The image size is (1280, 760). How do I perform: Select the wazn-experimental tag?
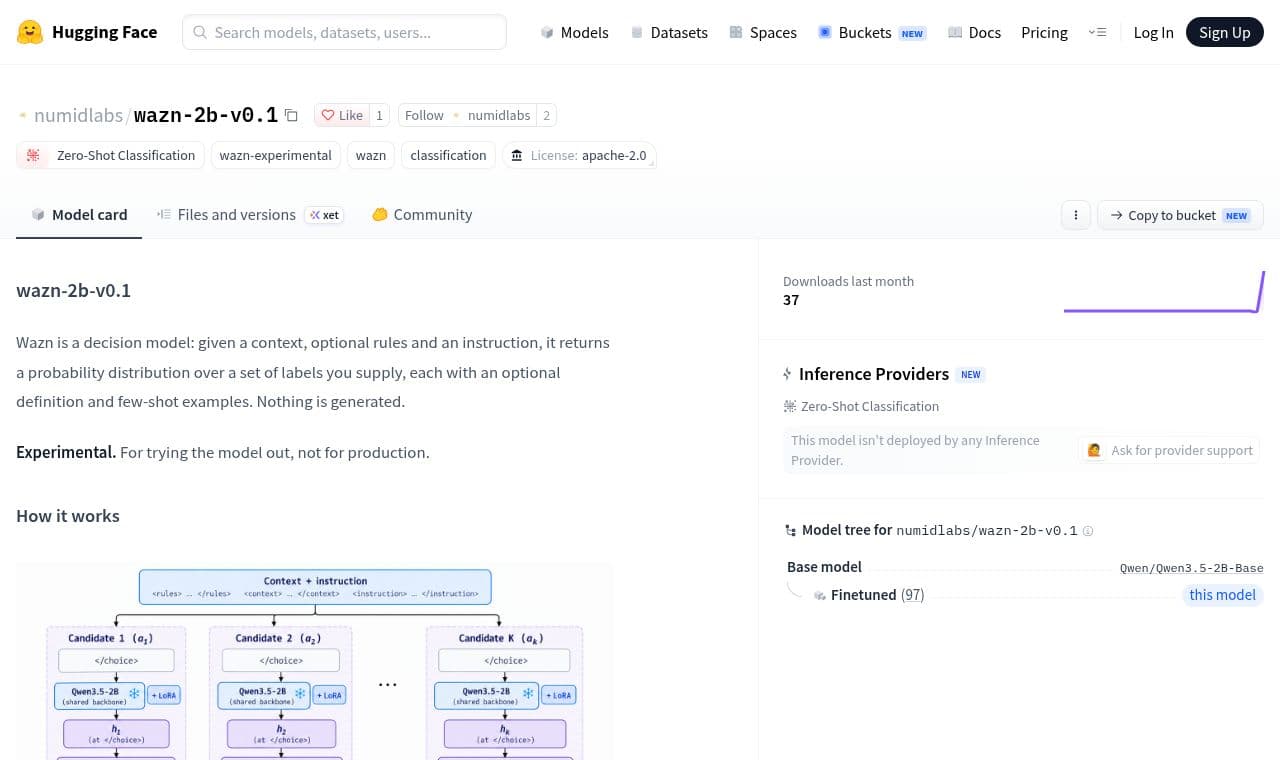coord(275,155)
